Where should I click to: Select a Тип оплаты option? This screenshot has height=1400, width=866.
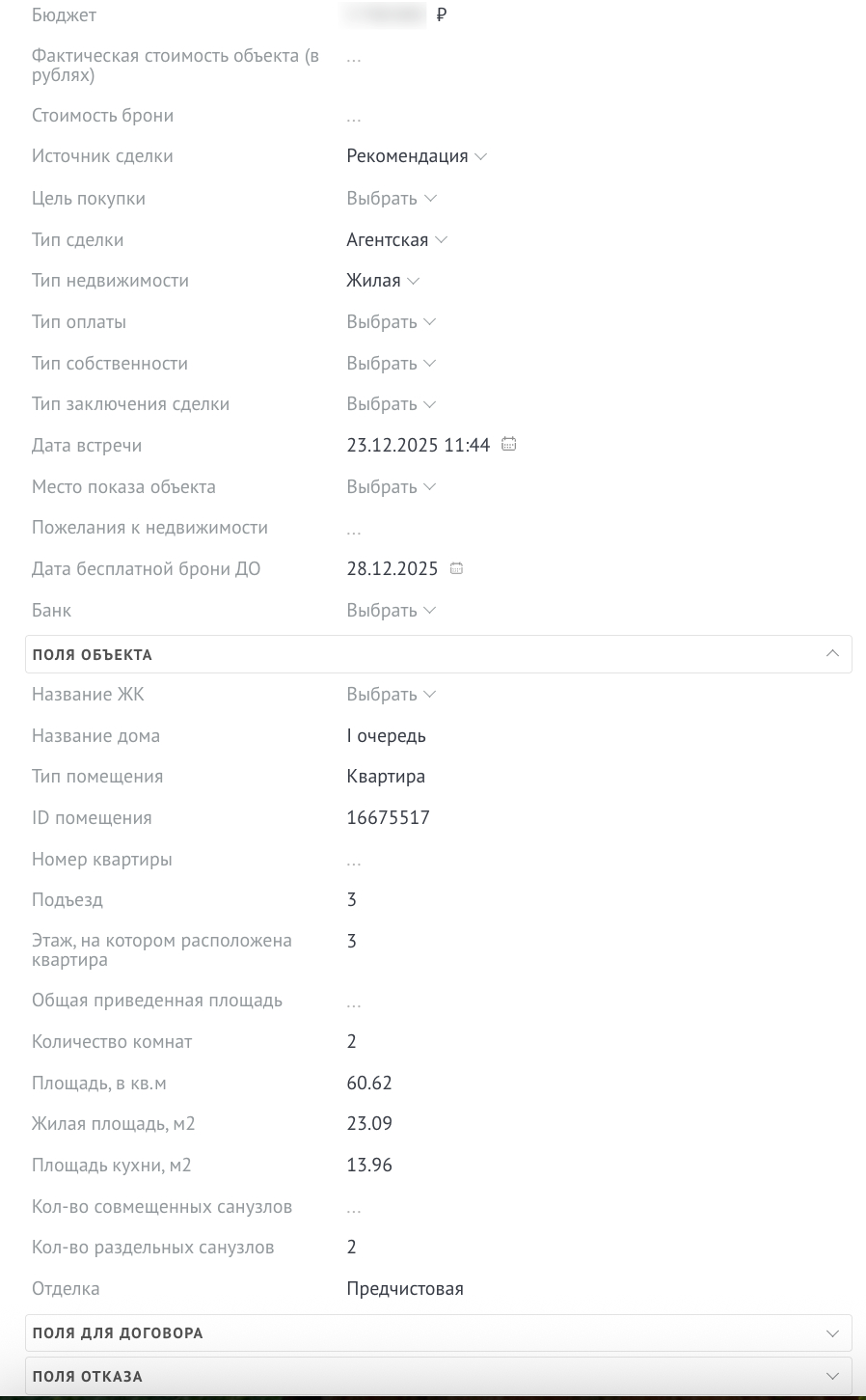[392, 322]
